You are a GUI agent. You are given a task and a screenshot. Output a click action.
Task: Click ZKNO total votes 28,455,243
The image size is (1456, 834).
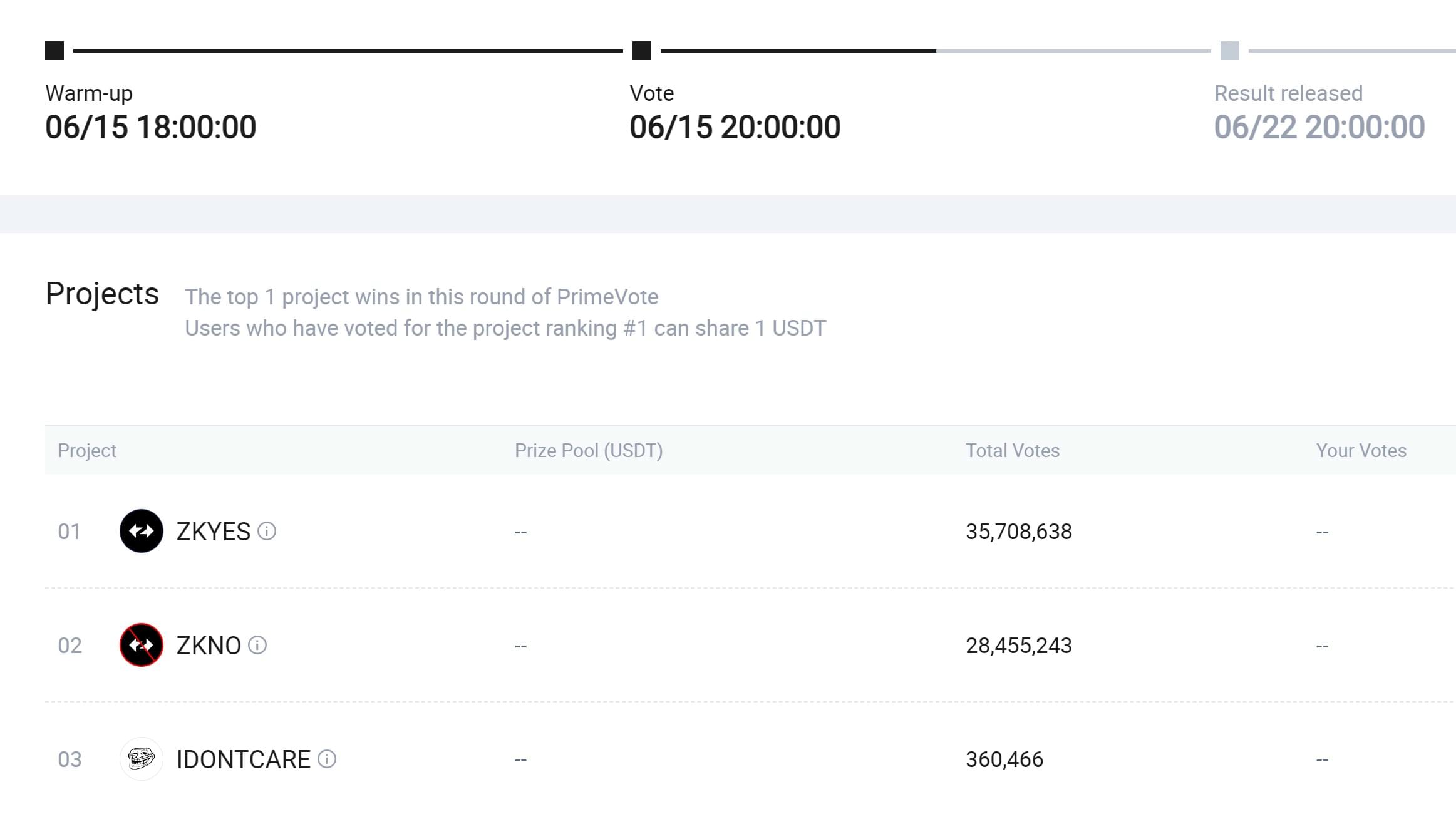pyautogui.click(x=1019, y=646)
